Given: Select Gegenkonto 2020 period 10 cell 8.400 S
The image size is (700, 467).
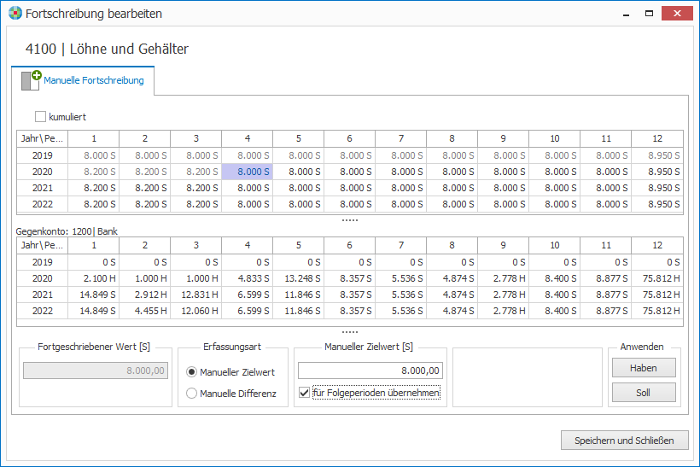Looking at the screenshot, I should (554, 279).
